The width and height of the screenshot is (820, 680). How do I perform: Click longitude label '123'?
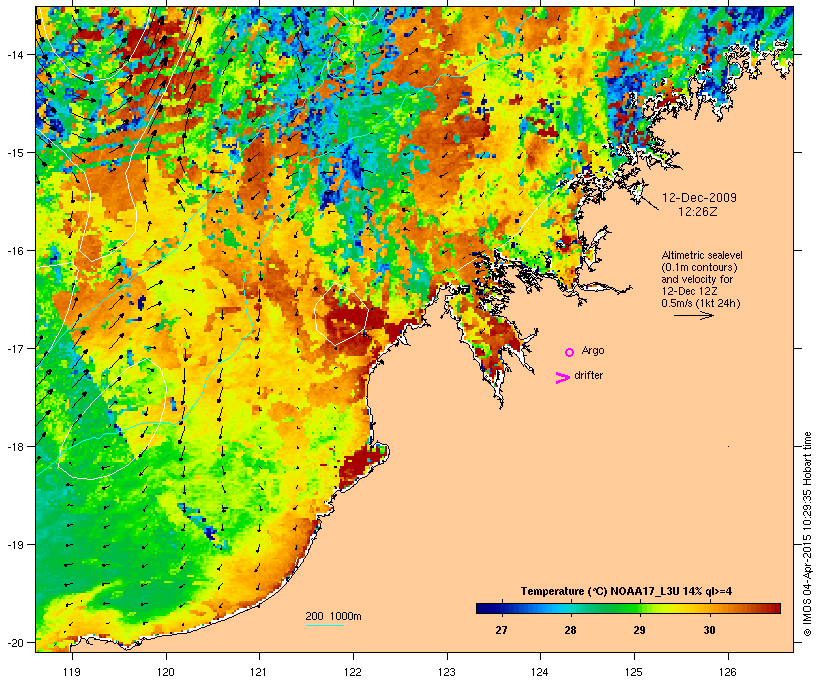point(447,672)
